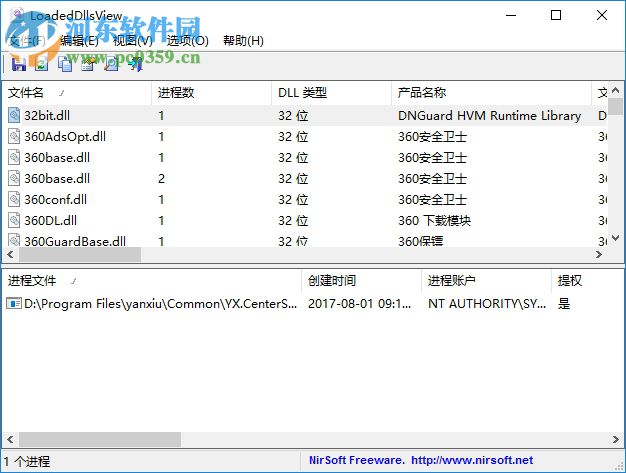626x473 pixels.
Task: Open the Properties toolbar icon
Action: click(x=88, y=64)
